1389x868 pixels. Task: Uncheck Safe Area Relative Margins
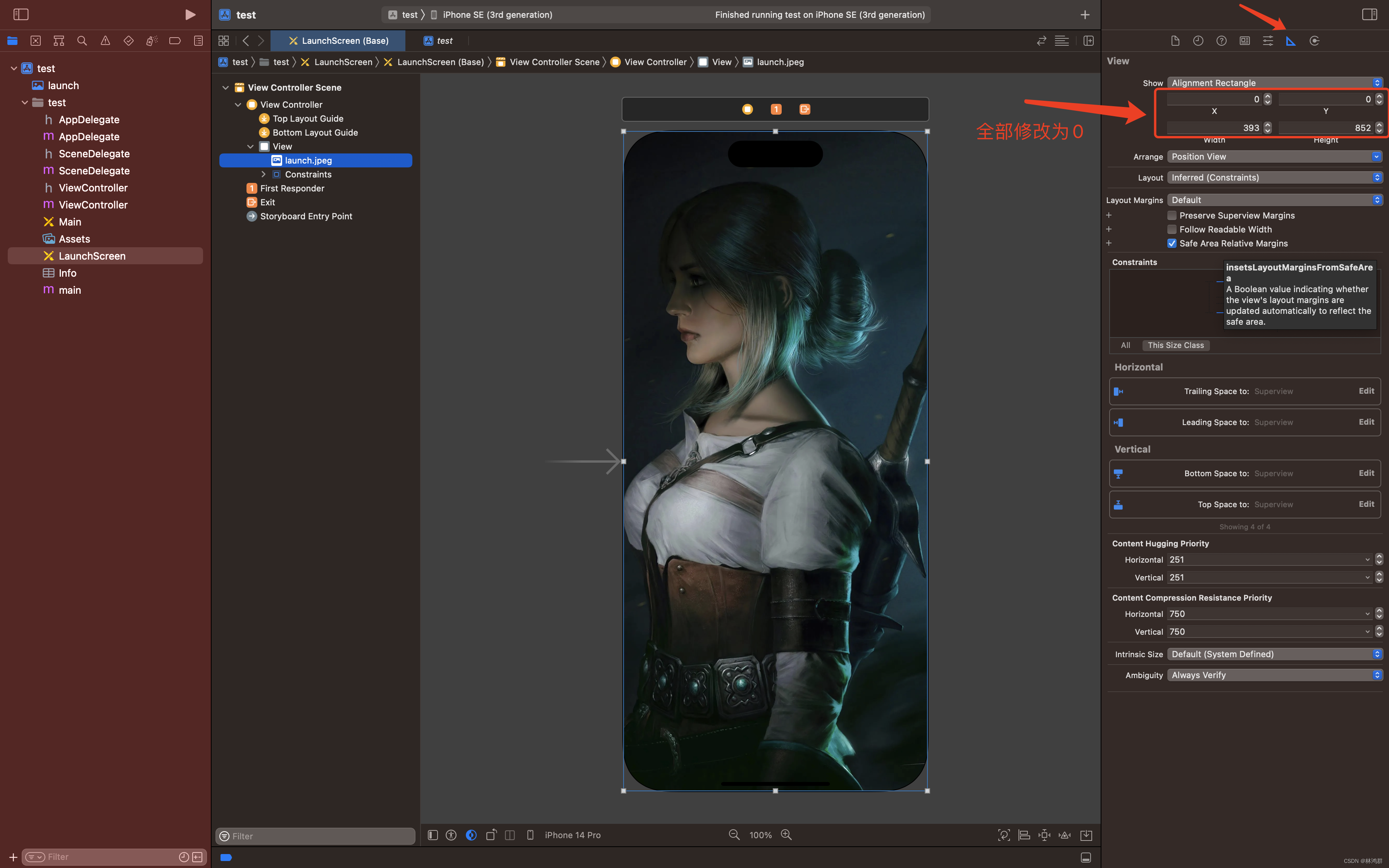1172,243
